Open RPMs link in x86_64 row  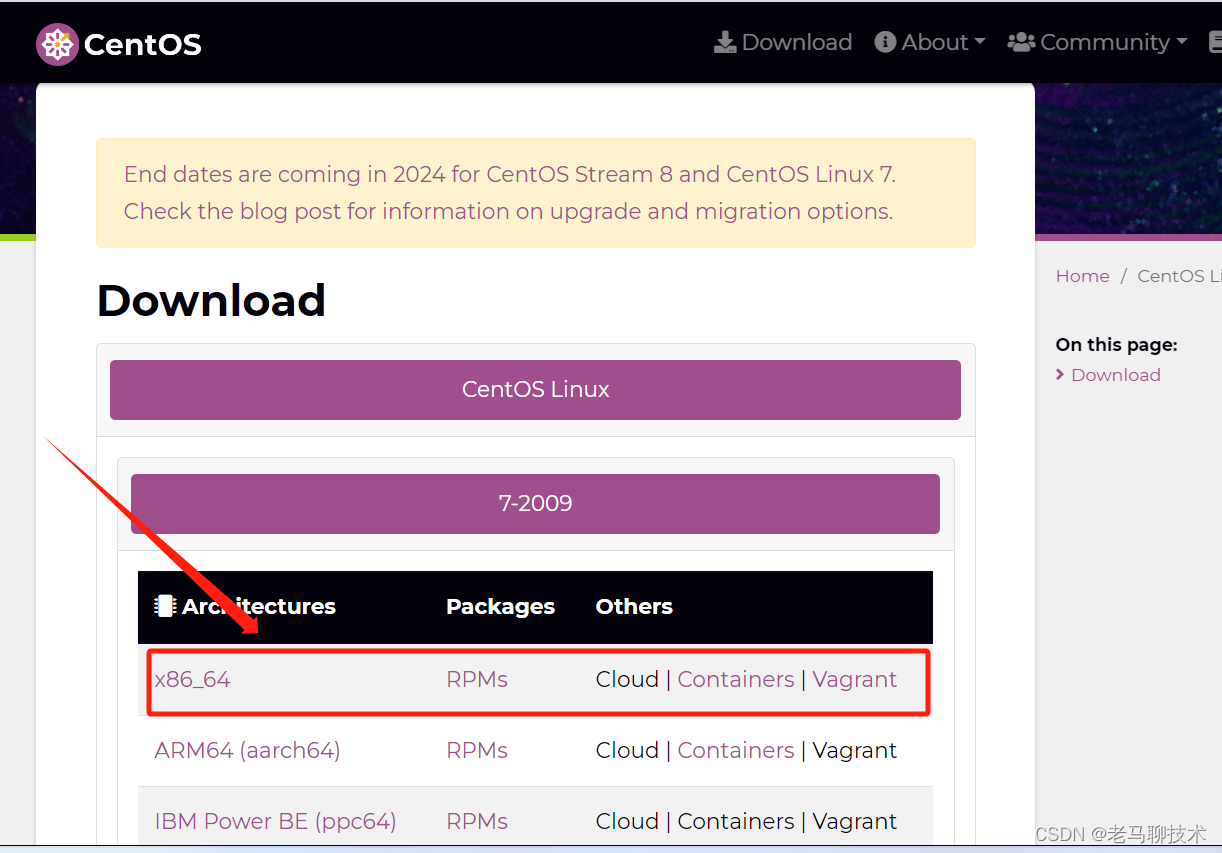[x=477, y=679]
